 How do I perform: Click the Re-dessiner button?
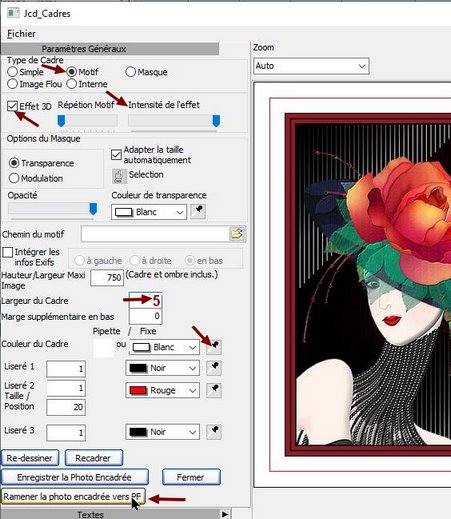30,458
